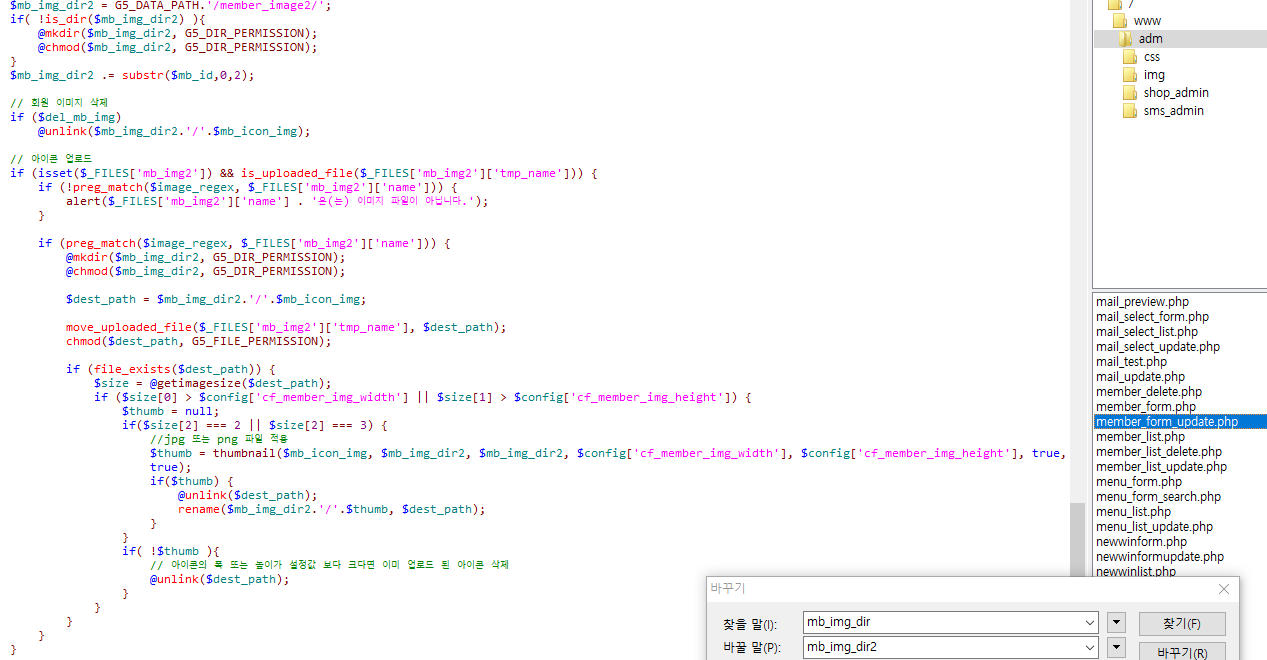The width and height of the screenshot is (1267, 660).
Task: Select menu_form_search.php file
Action: 1158,497
